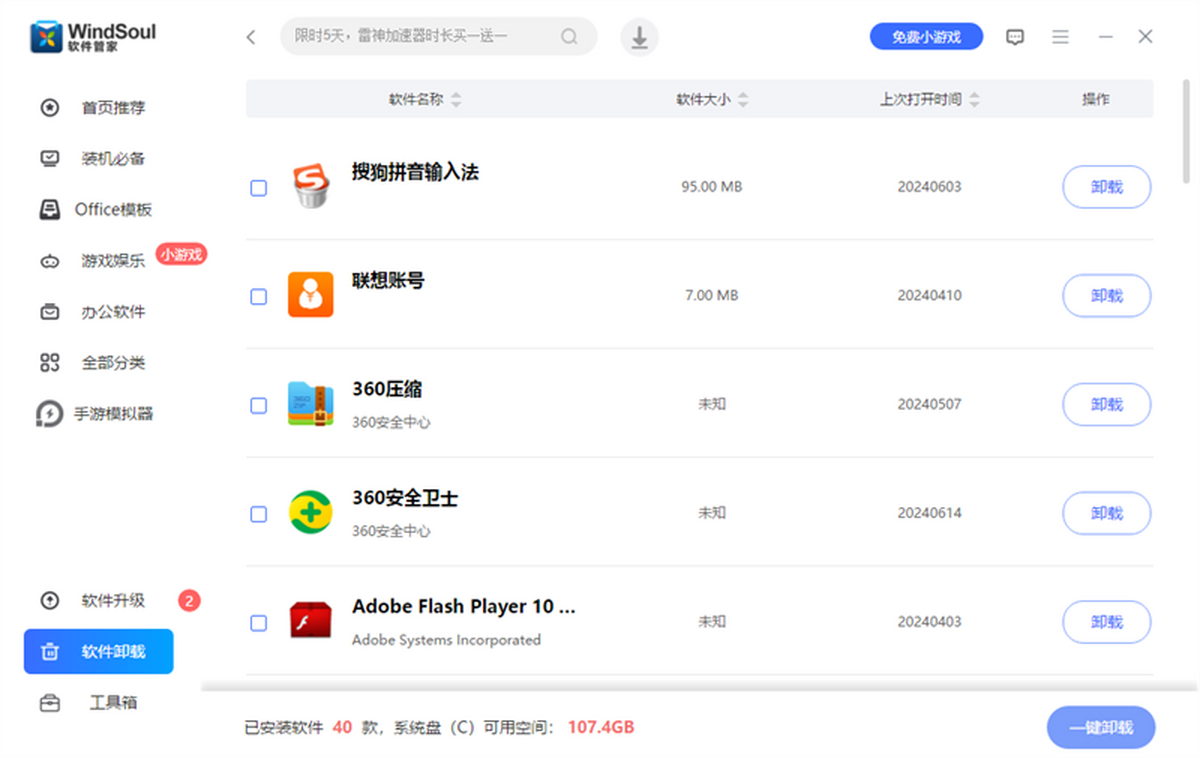Uninstall Adobe Flash Player with 卸载
The image size is (1200, 758).
pos(1106,622)
